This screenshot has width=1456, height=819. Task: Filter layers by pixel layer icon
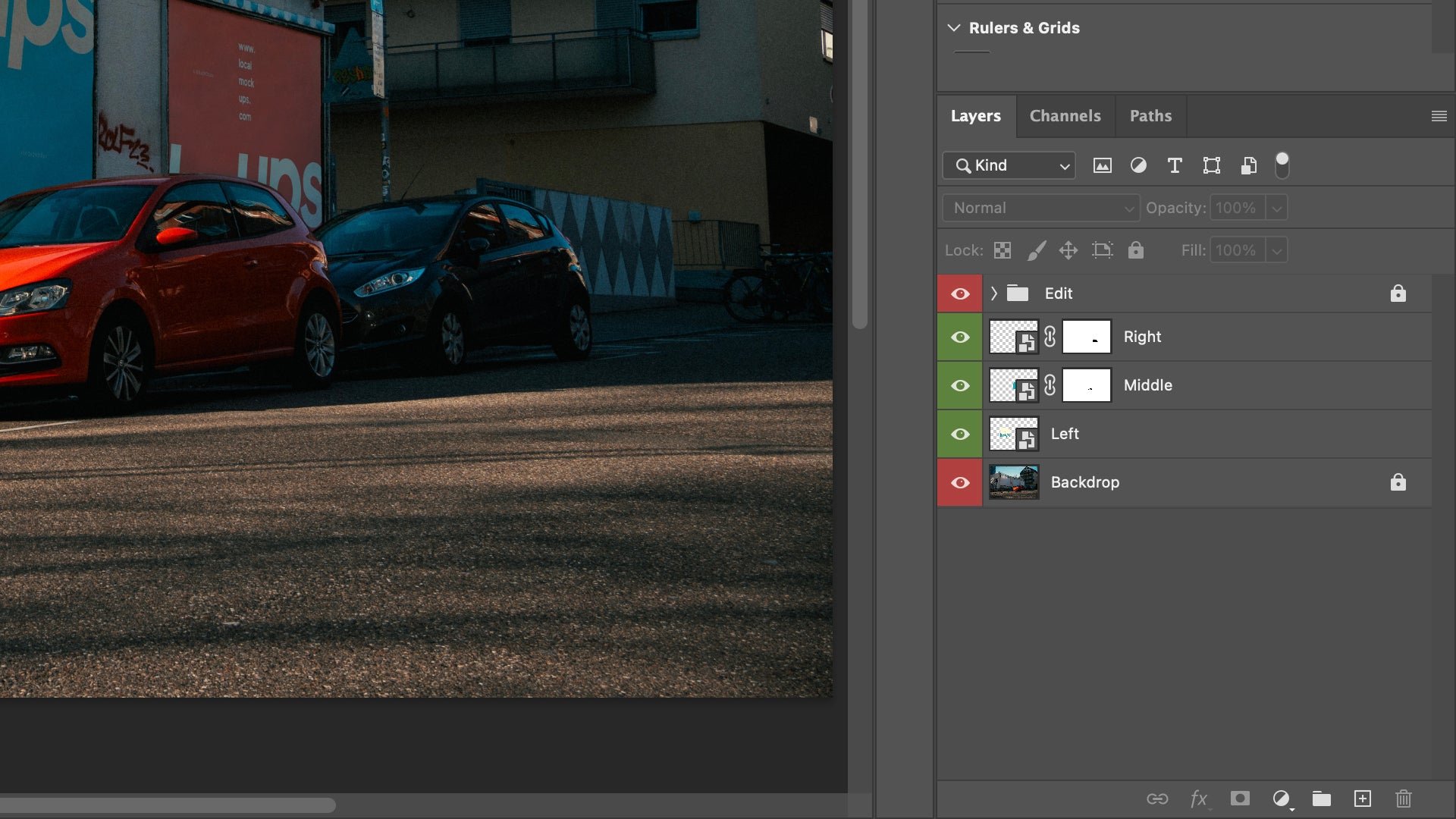point(1102,165)
